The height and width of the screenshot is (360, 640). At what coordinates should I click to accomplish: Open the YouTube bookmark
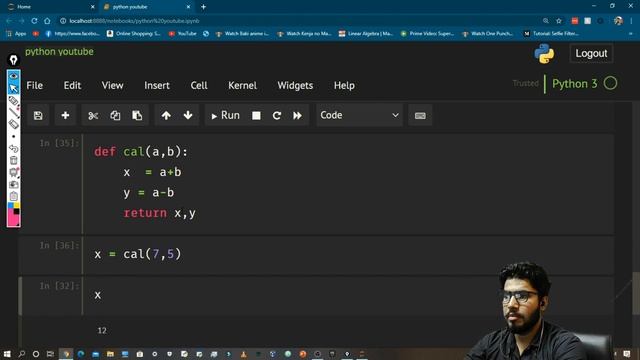coord(183,33)
